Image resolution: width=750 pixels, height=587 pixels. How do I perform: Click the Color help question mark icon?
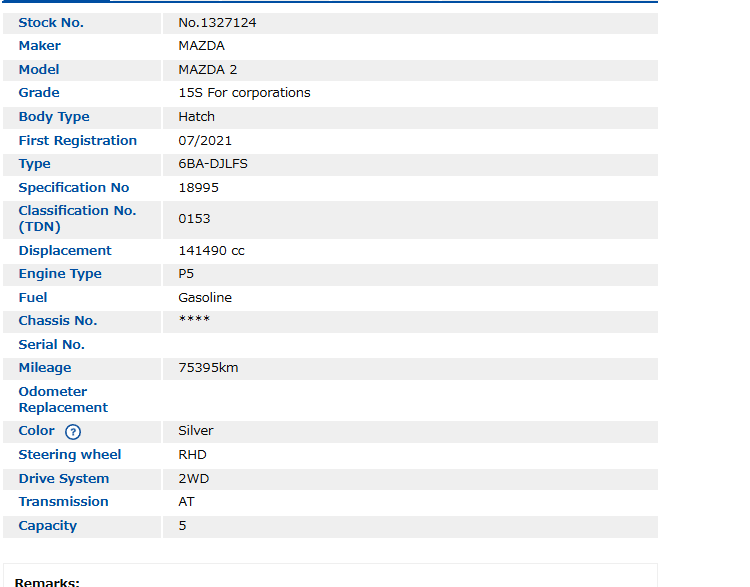point(73,432)
